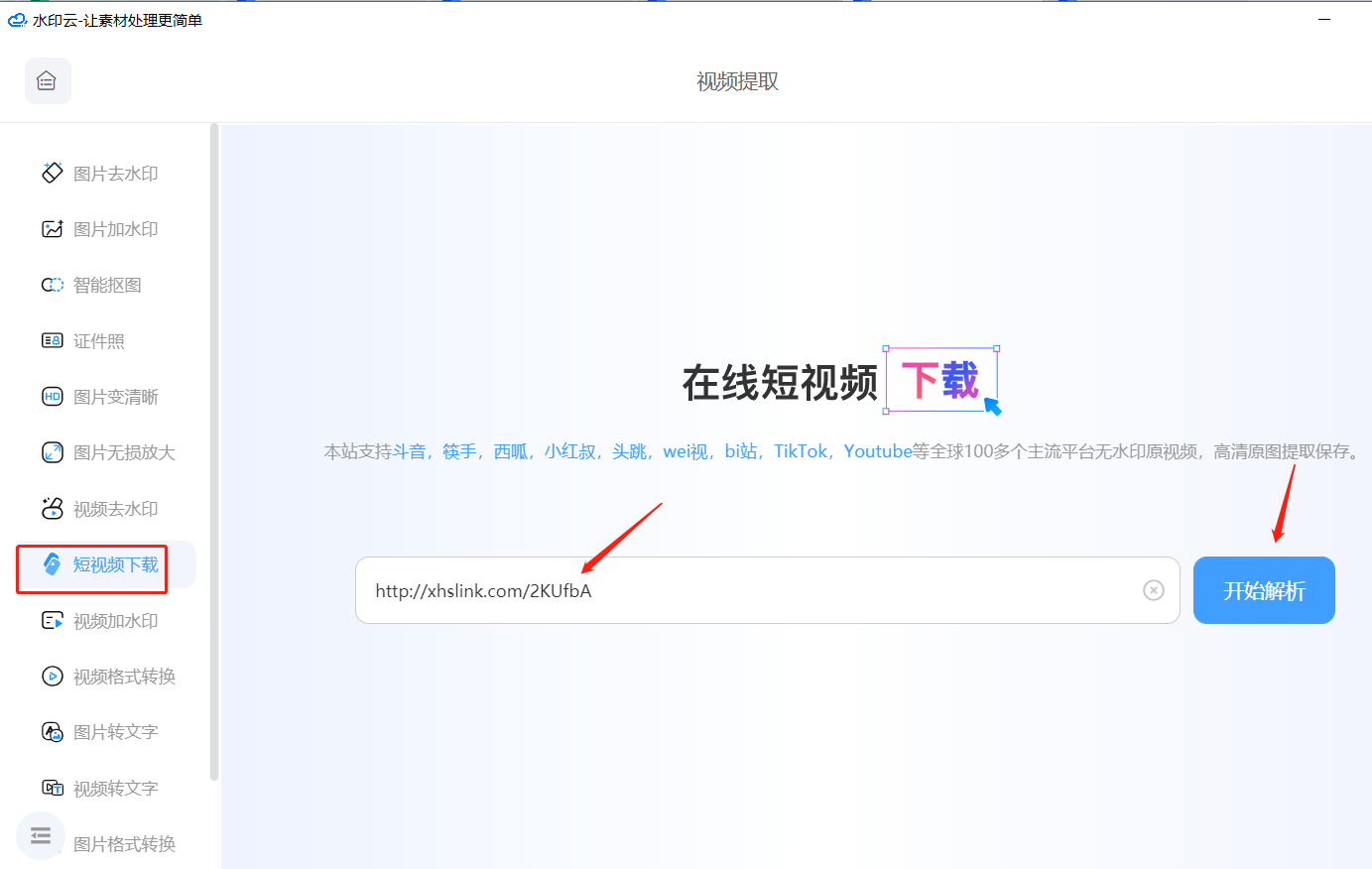The height and width of the screenshot is (869, 1372).
Task: Click the 在线短视频 heading text
Action: [780, 383]
